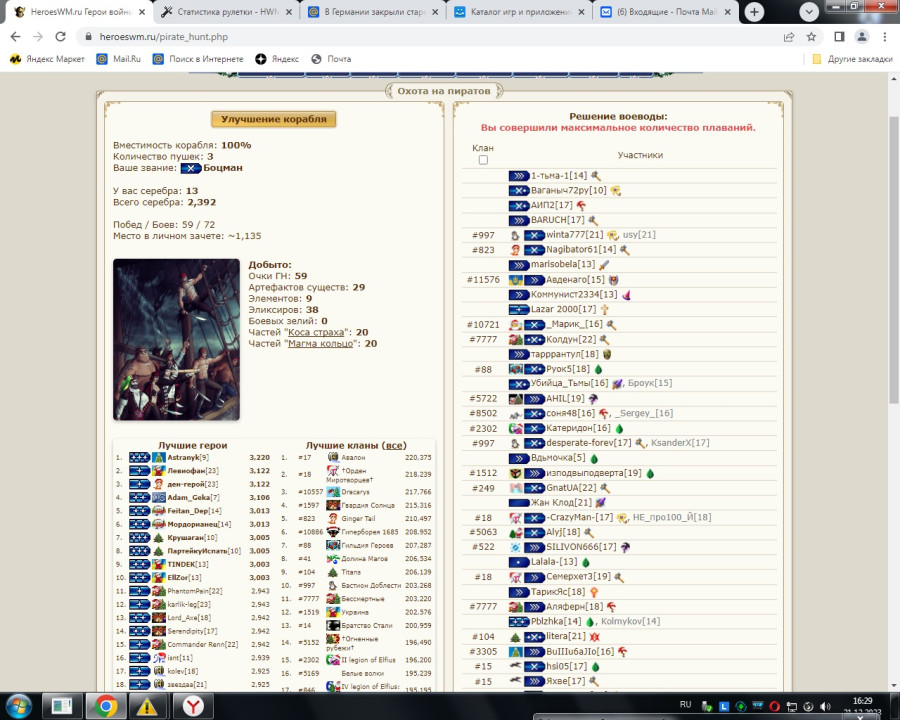Click the volume icon in system tray
The height and width of the screenshot is (720, 900).
[825, 706]
